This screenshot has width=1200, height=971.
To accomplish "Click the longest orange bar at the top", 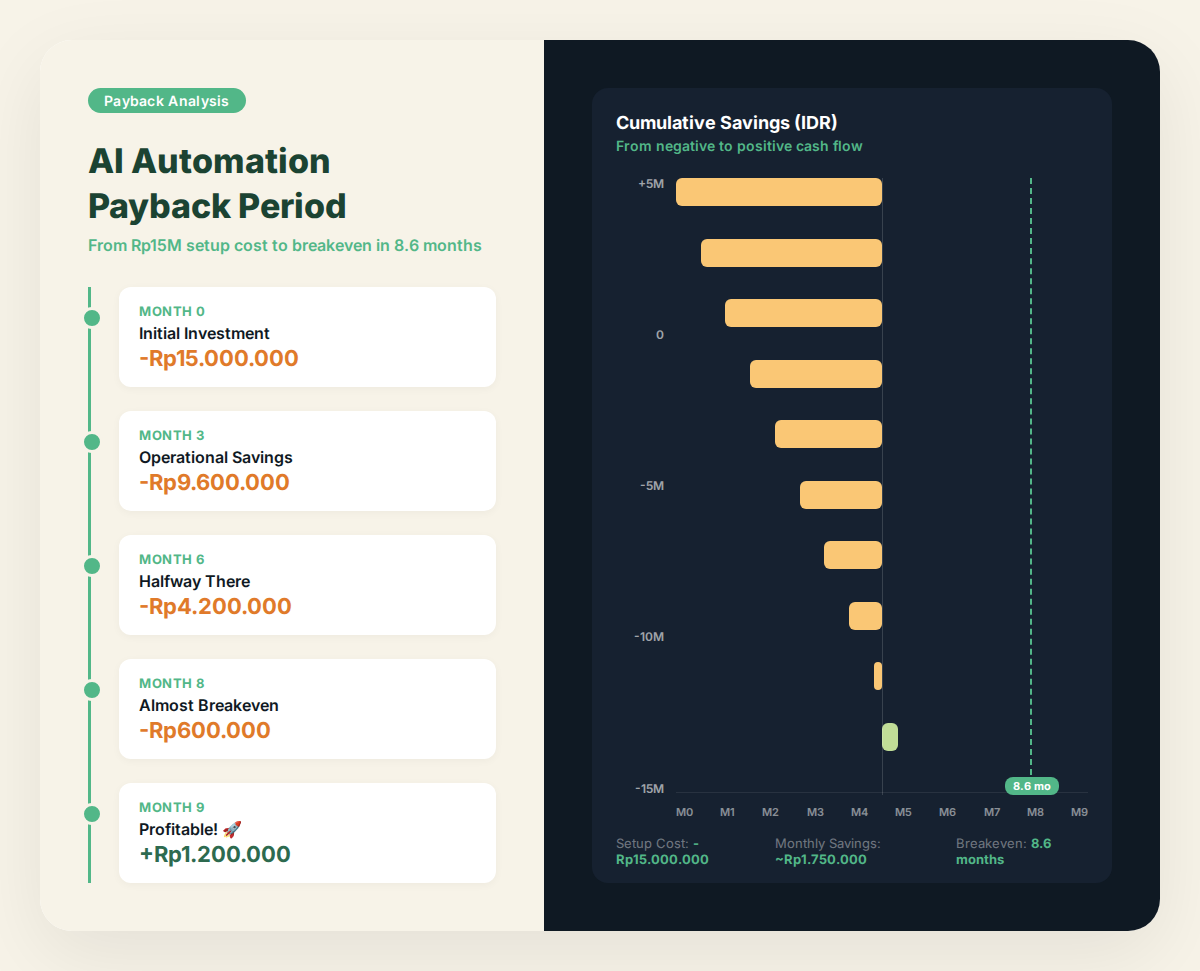I will point(779,192).
